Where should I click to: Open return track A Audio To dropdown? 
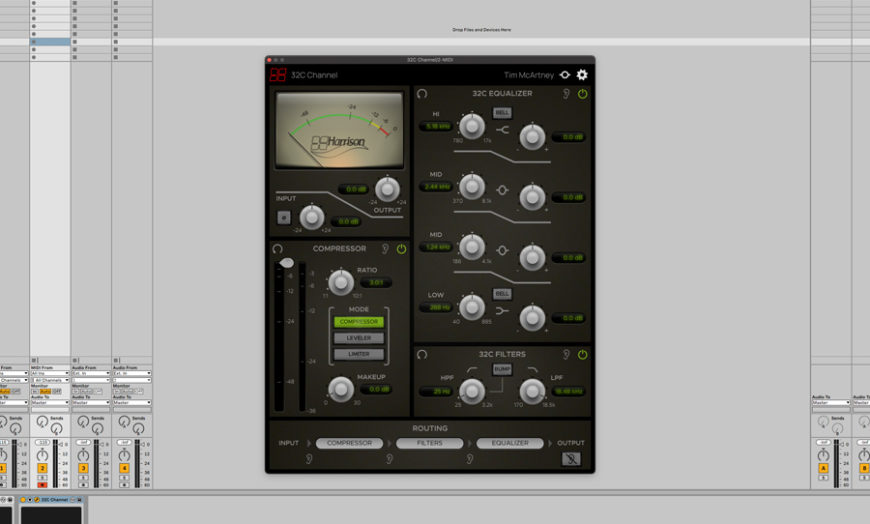pos(831,402)
